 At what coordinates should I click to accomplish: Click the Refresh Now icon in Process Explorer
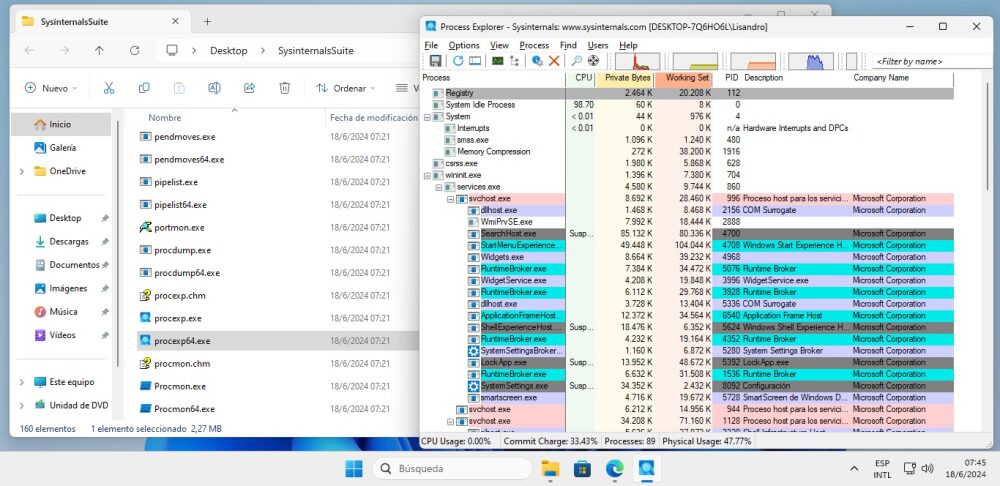click(459, 61)
